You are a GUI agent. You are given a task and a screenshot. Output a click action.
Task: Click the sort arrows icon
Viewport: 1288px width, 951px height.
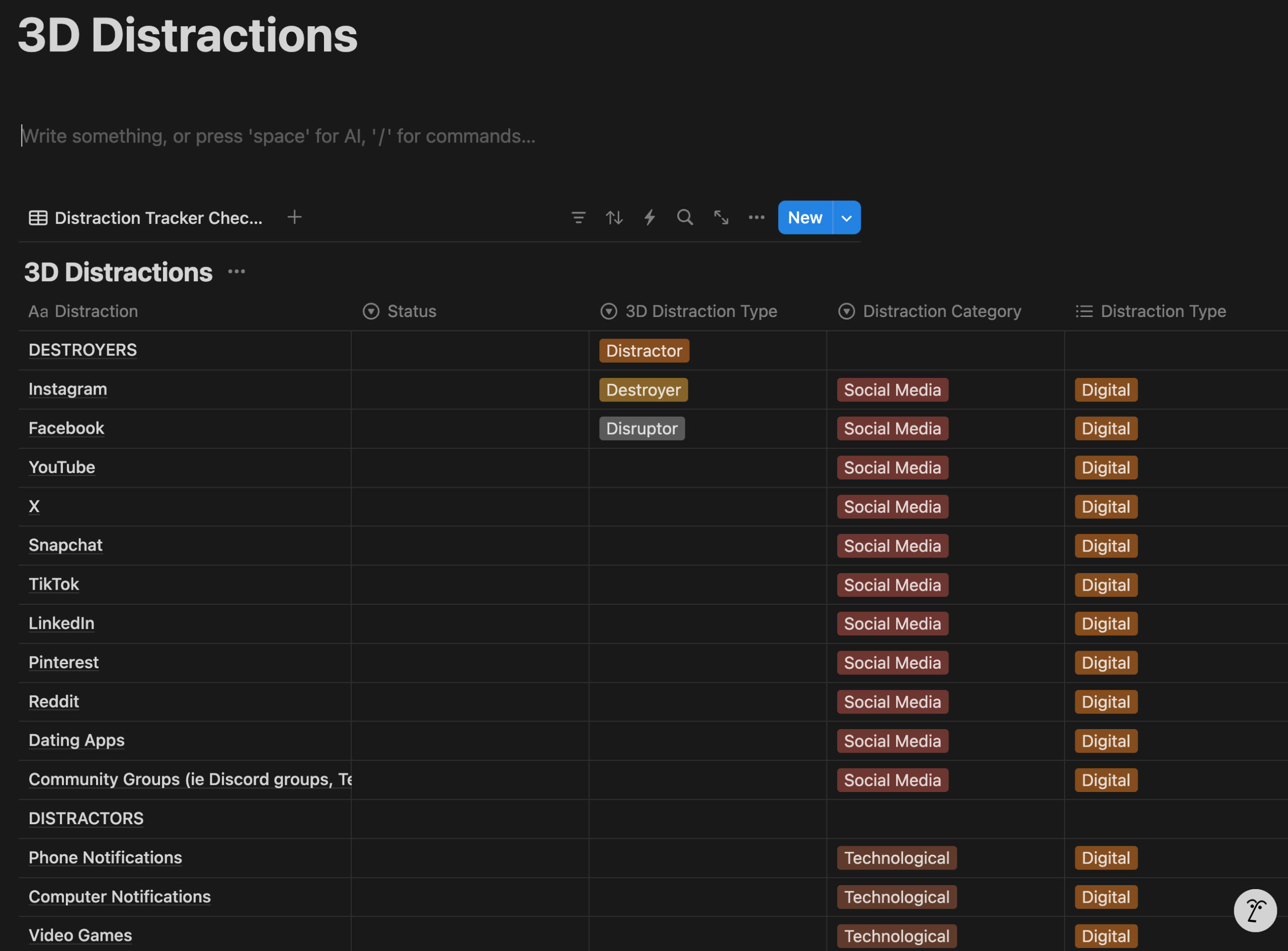pyautogui.click(x=614, y=217)
